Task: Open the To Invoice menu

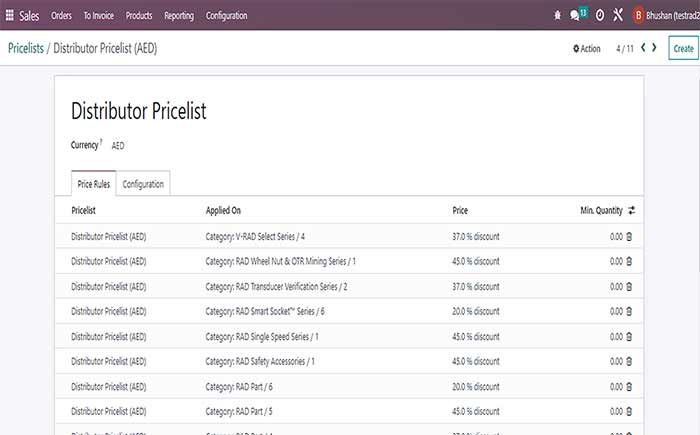Action: (99, 16)
